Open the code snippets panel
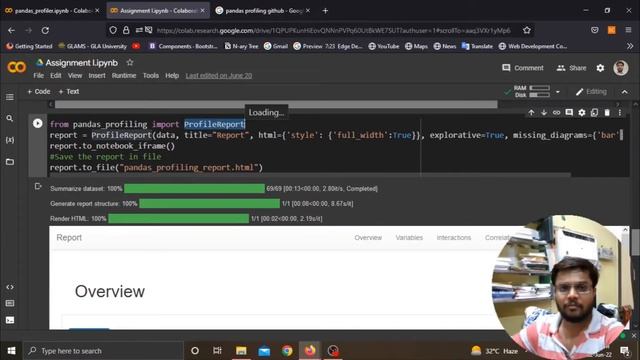 [x=10, y=287]
